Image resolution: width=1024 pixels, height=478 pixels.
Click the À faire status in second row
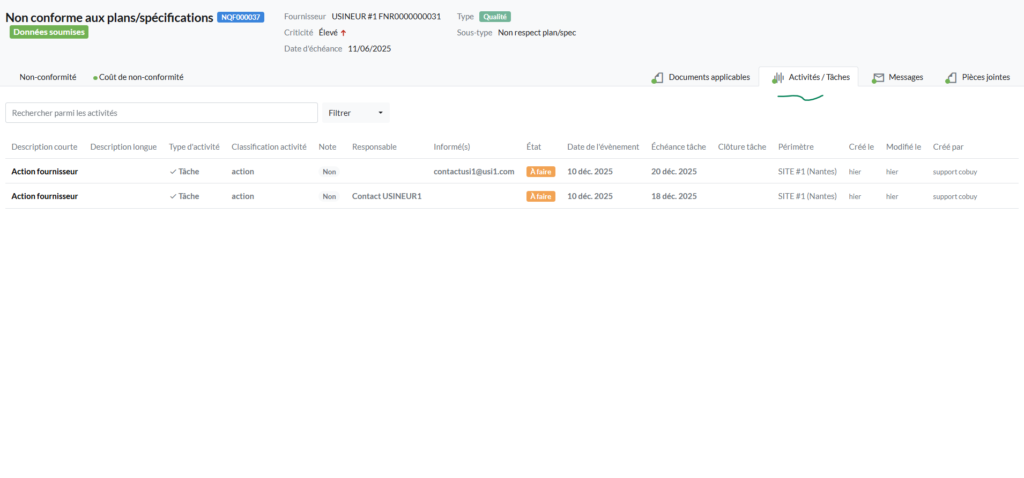click(540, 197)
